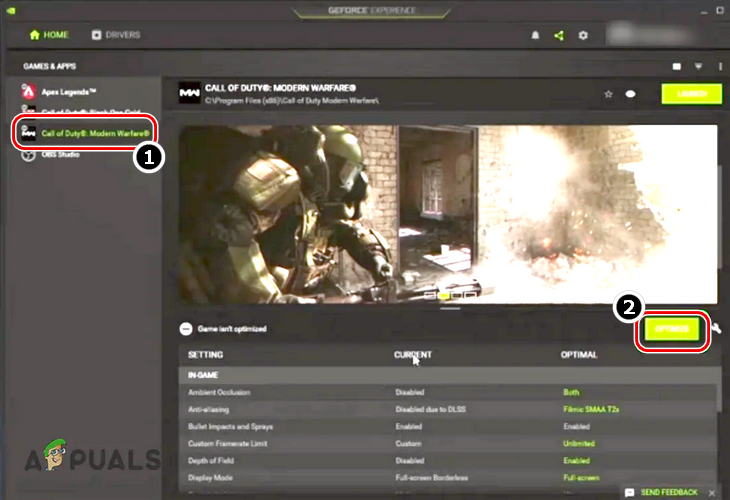
Task: Click optimal value 'Filmic SMAA T2x'
Action: [x=591, y=410]
